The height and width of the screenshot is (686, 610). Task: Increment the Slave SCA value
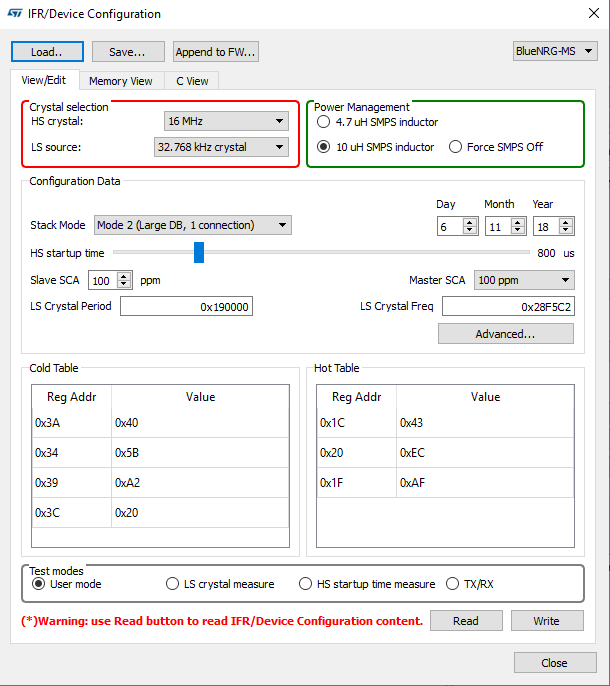pyautogui.click(x=124, y=276)
